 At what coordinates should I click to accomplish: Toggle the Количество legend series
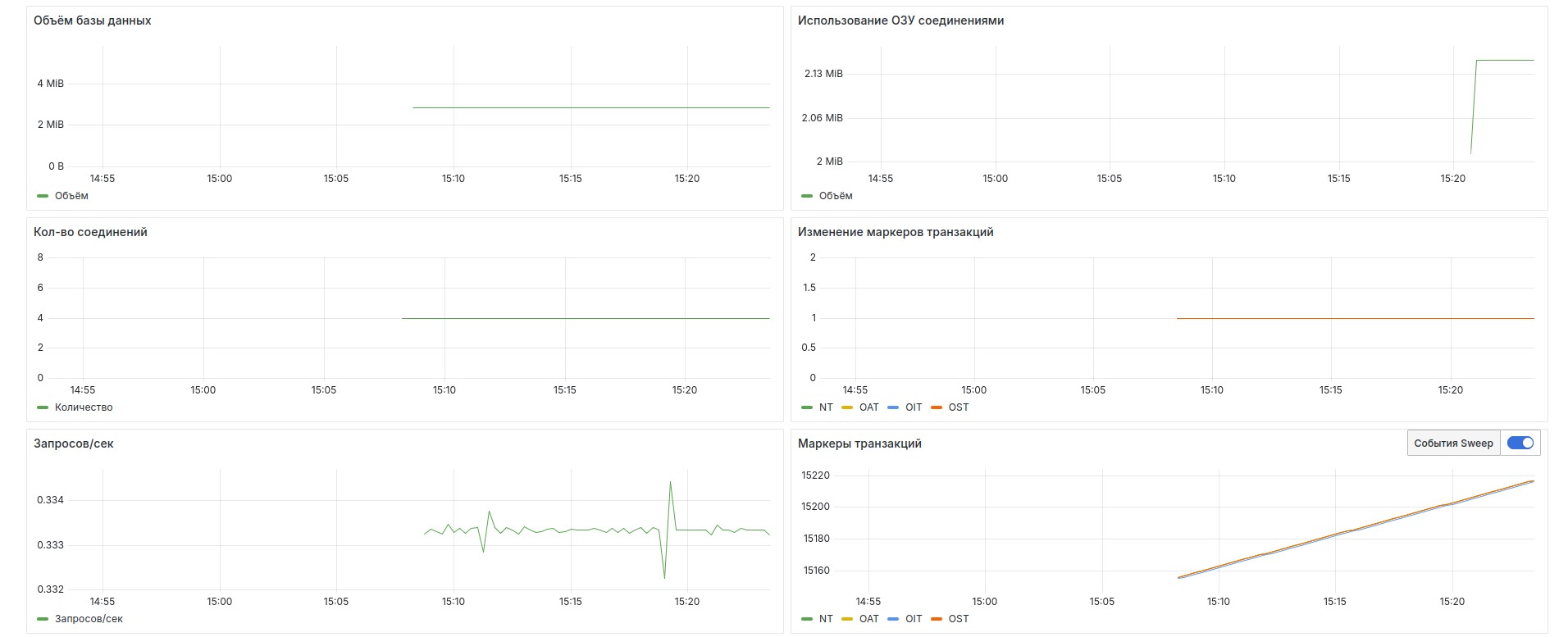[x=83, y=407]
